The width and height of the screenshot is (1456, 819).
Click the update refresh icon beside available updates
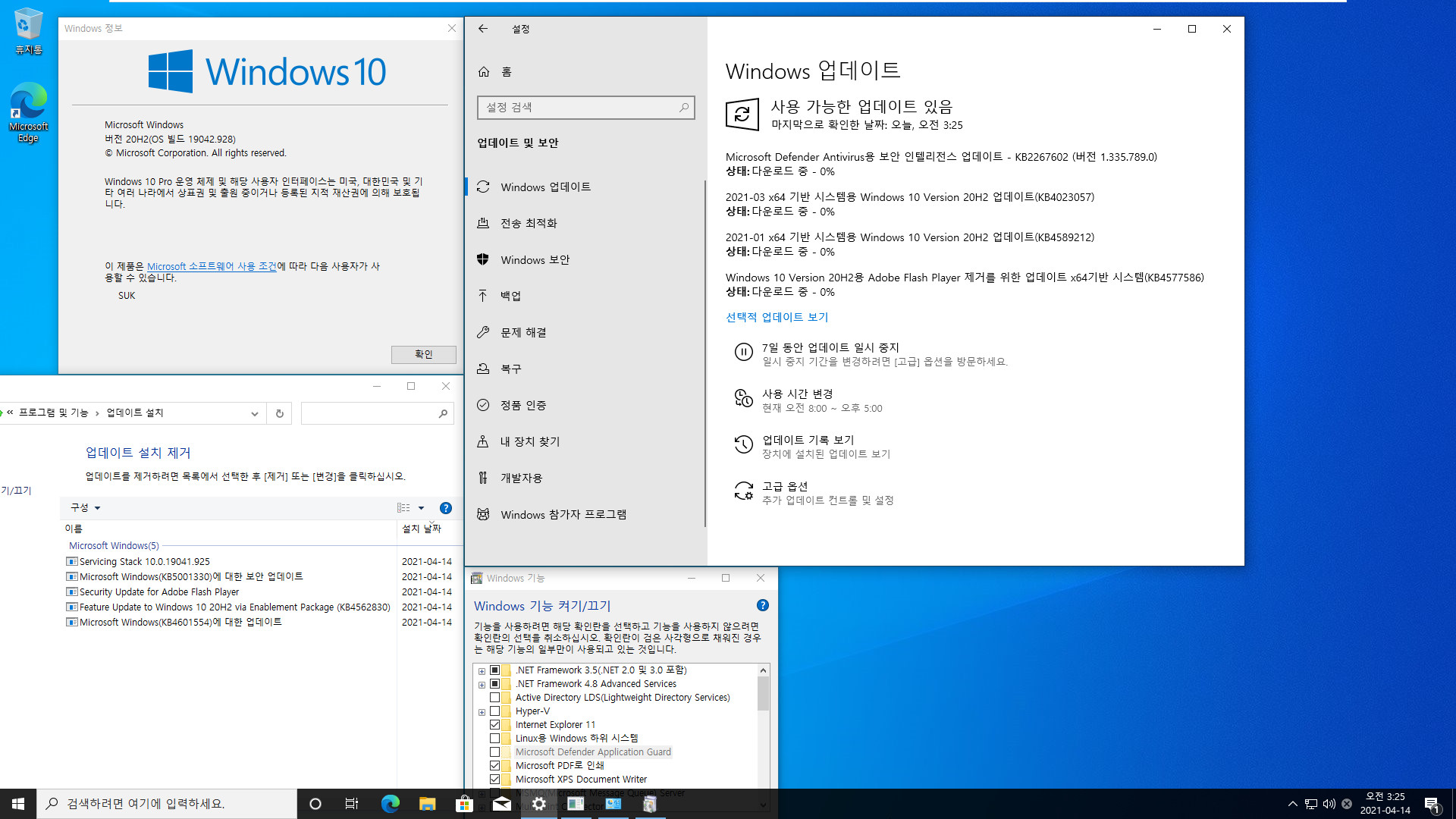pos(742,115)
